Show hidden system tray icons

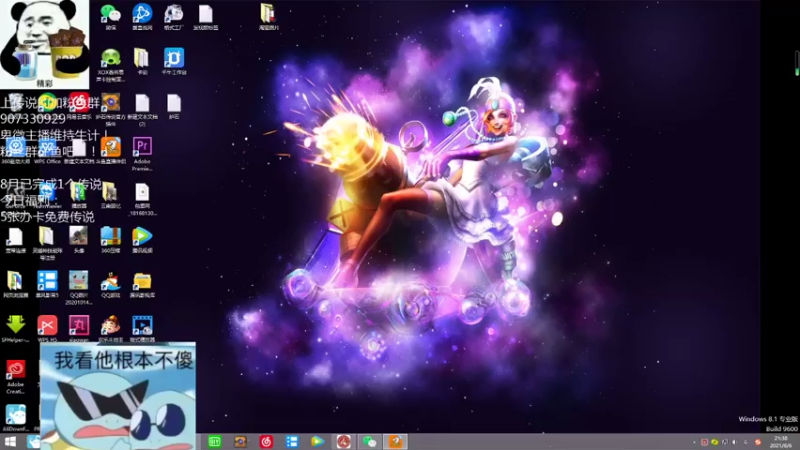(694, 442)
